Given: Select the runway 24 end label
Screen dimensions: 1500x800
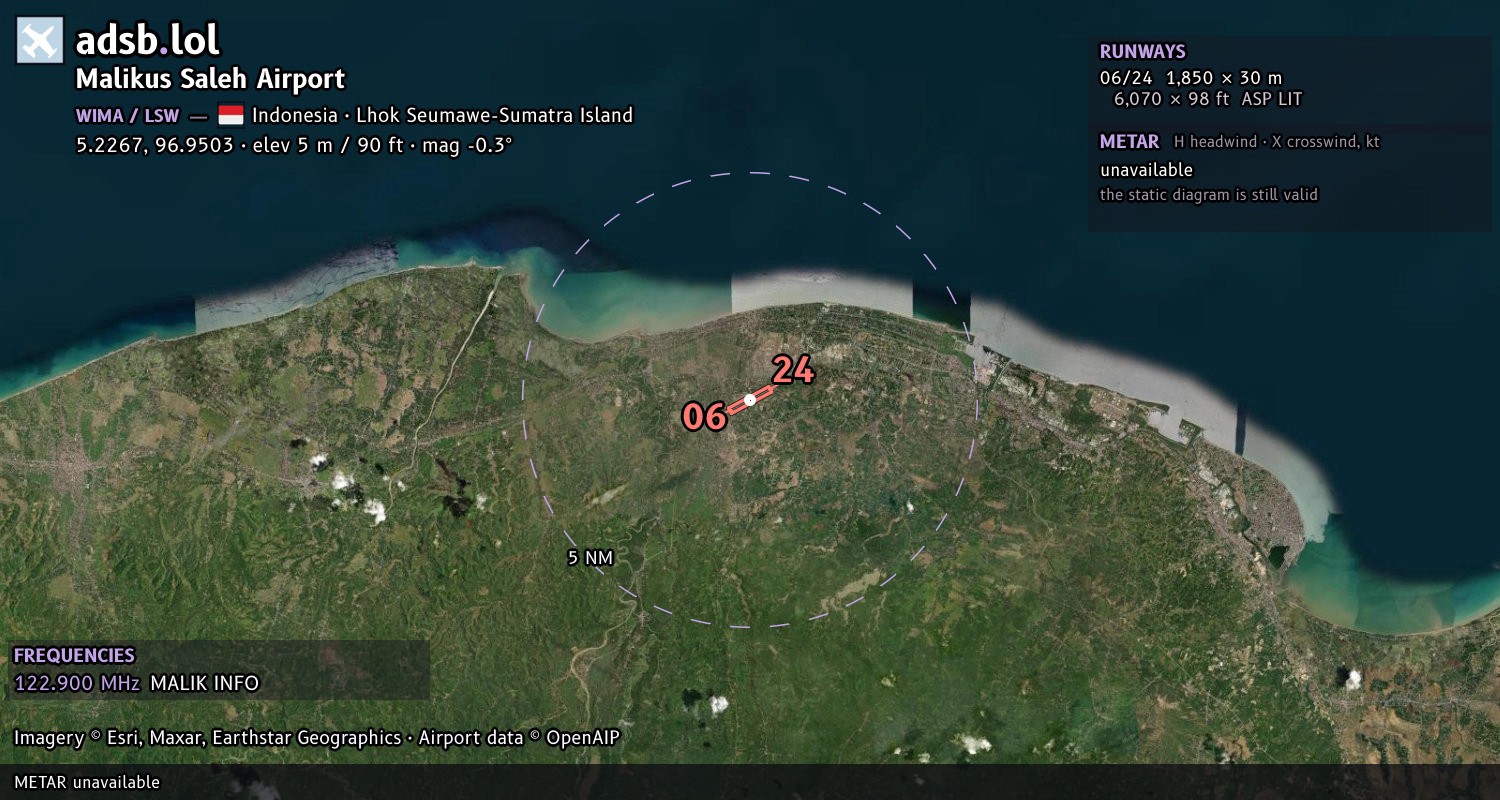Looking at the screenshot, I should pos(793,371).
